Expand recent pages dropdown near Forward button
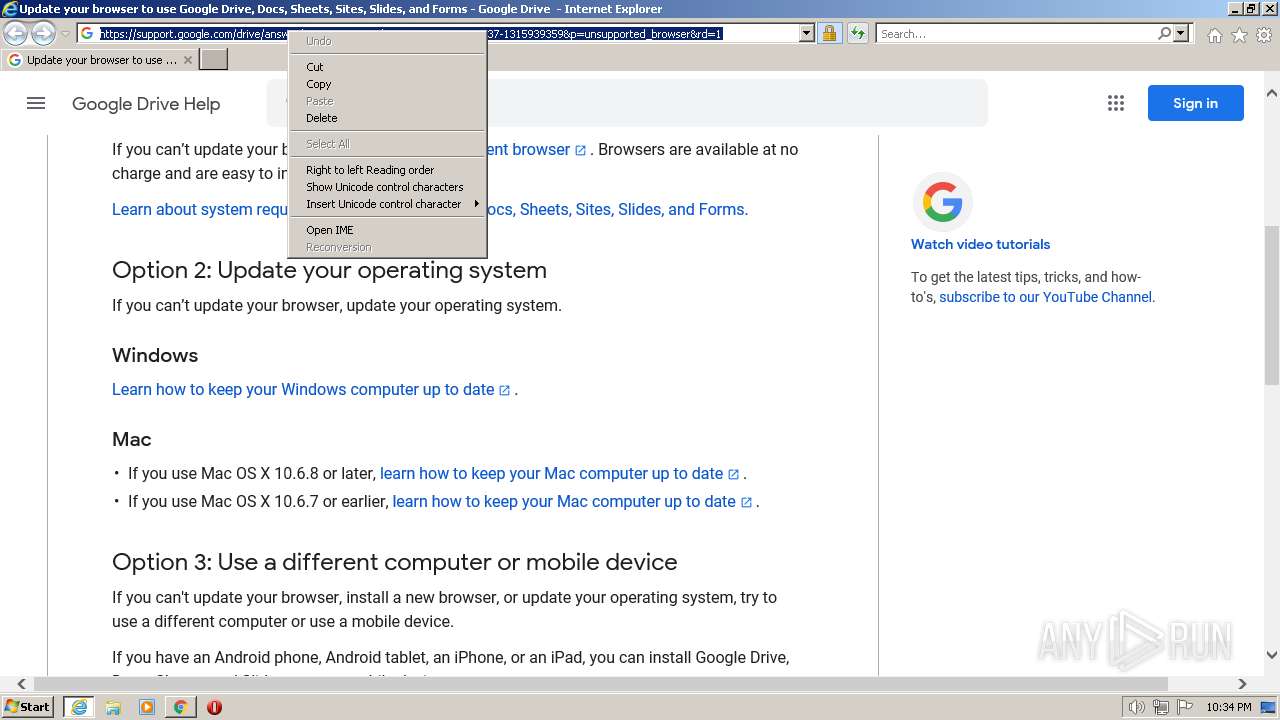This screenshot has height=720, width=1280. pyautogui.click(x=65, y=34)
